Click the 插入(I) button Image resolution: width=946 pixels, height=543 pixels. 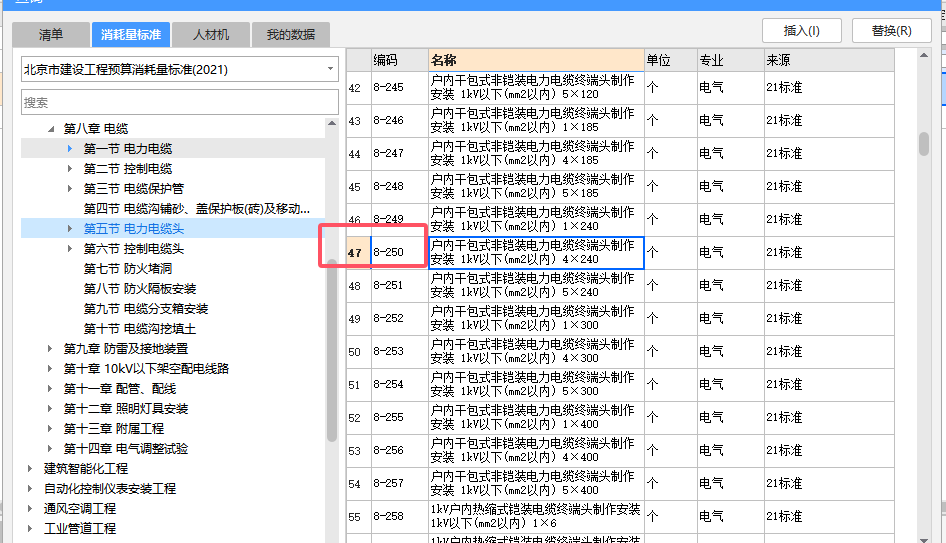point(802,31)
